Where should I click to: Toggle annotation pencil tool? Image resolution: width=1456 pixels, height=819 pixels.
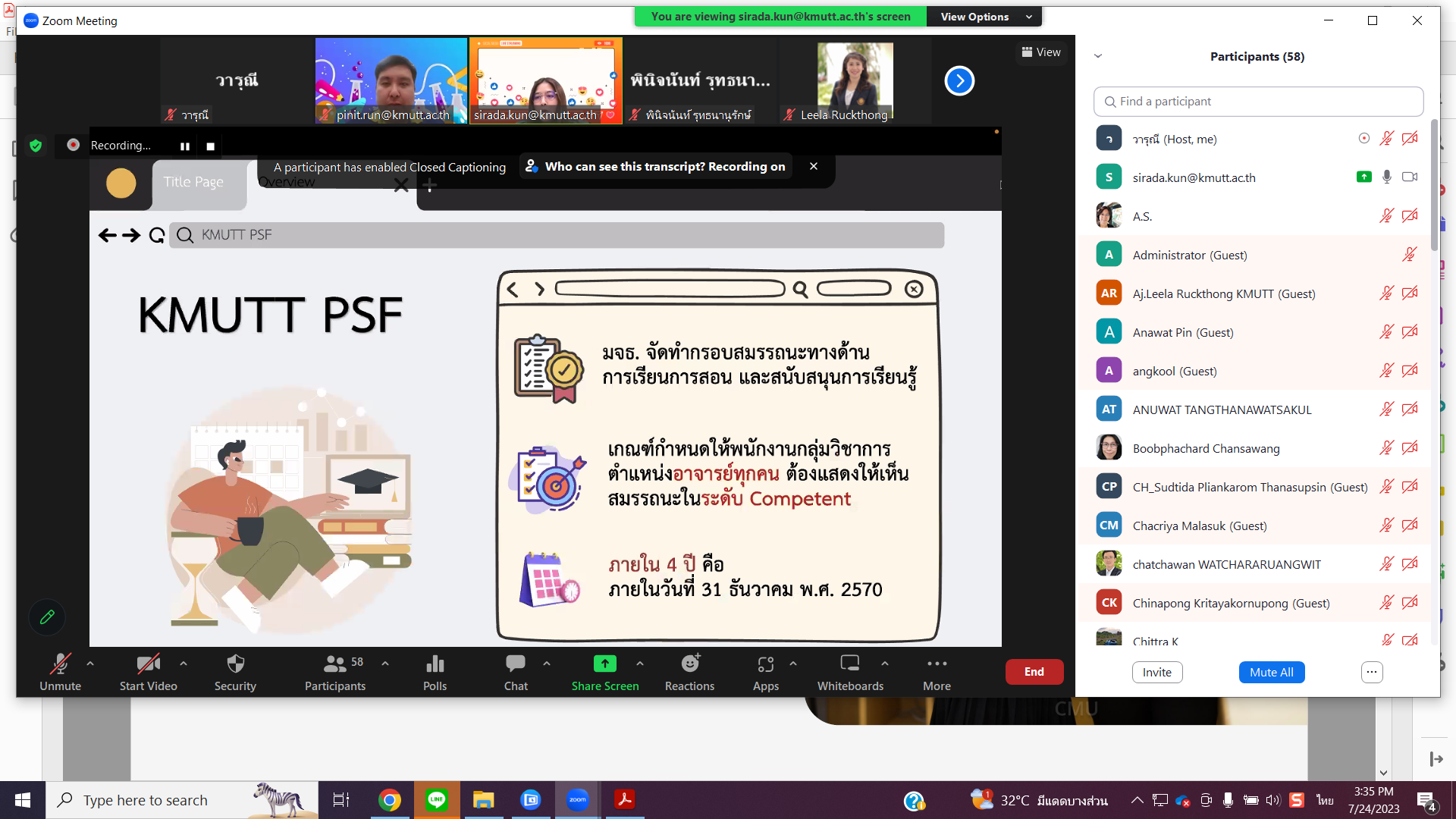coord(47,617)
